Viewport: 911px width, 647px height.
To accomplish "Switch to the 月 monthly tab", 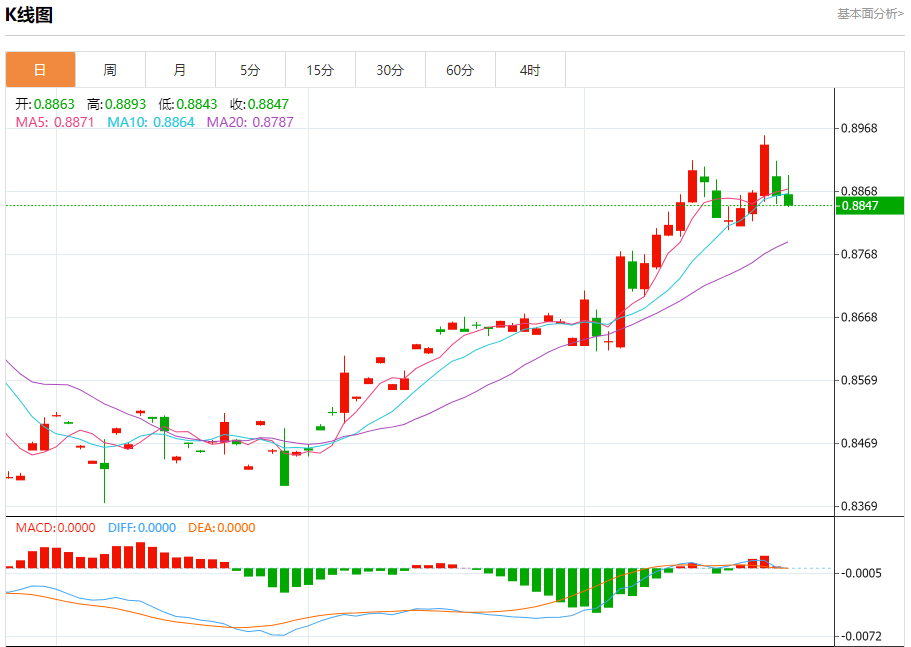I will [180, 70].
